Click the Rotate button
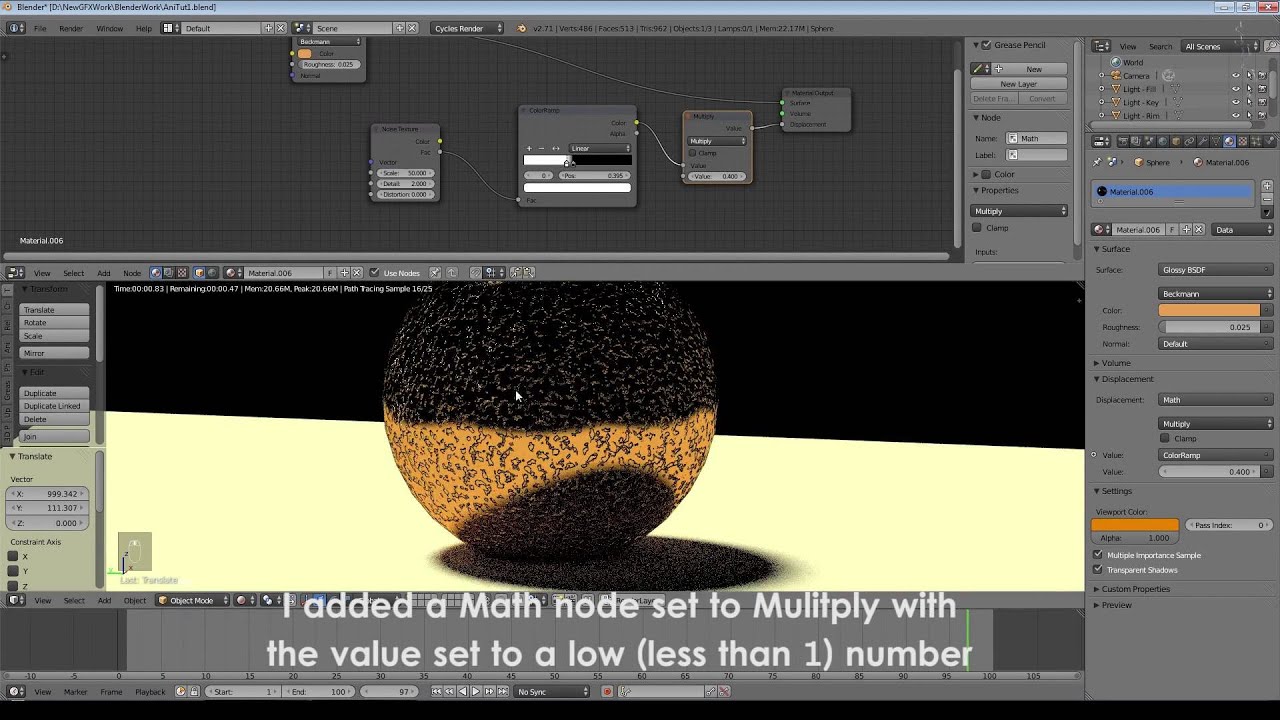This screenshot has height=720, width=1280. pos(54,323)
